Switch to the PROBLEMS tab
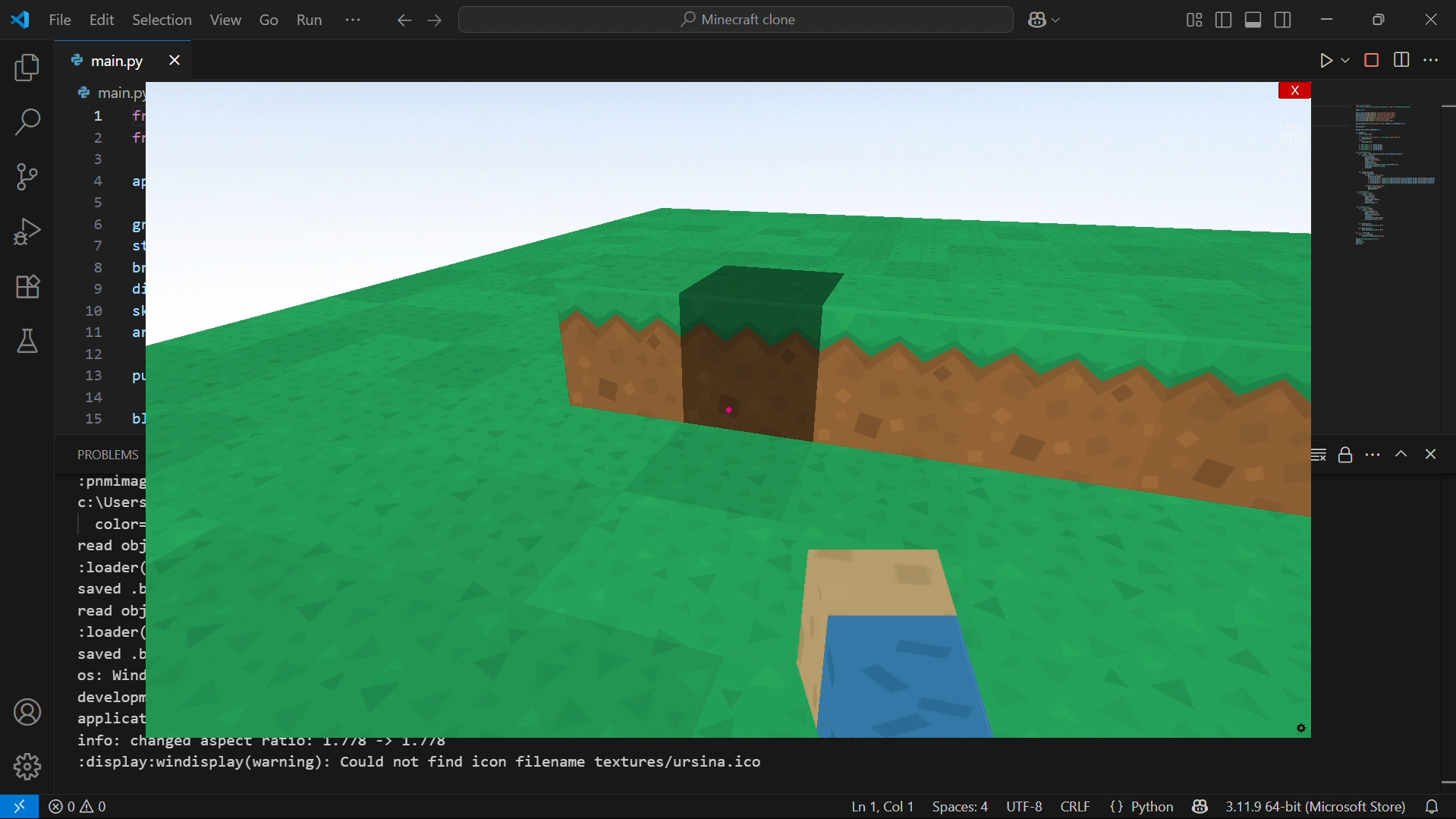1456x819 pixels. coord(107,454)
